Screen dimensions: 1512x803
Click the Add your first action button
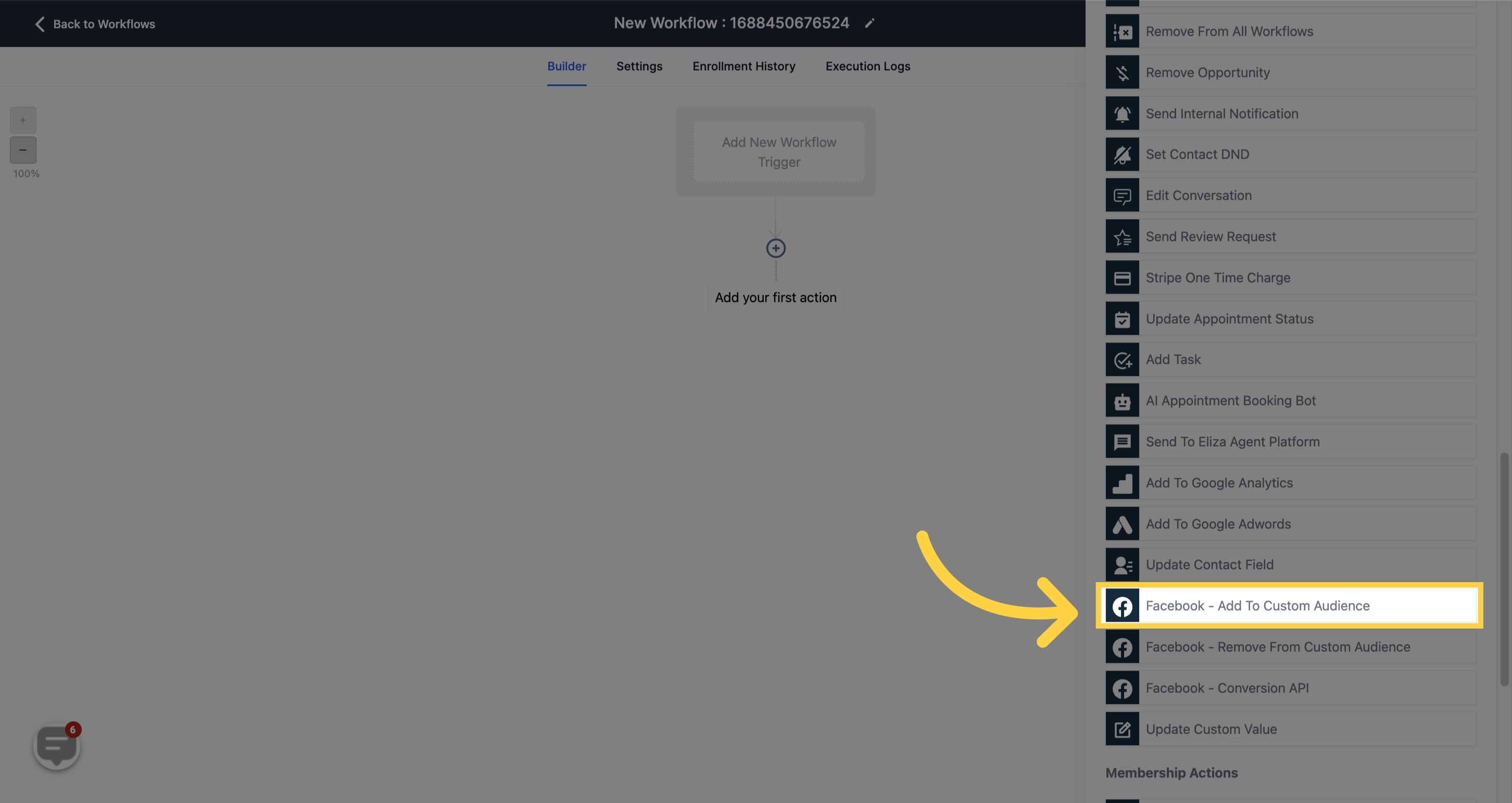coord(775,298)
